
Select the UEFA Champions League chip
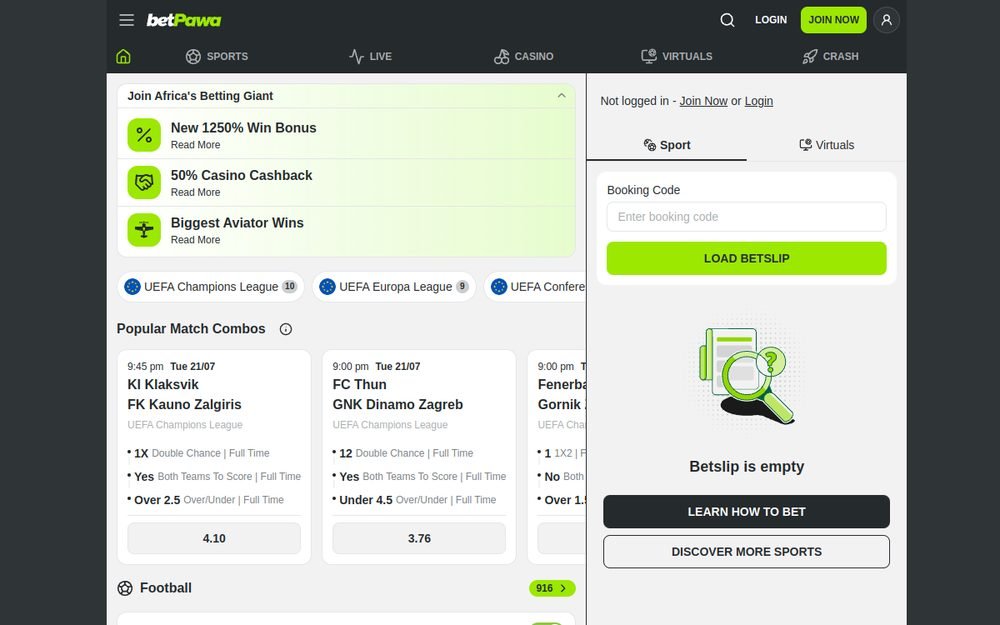pyautogui.click(x=210, y=287)
